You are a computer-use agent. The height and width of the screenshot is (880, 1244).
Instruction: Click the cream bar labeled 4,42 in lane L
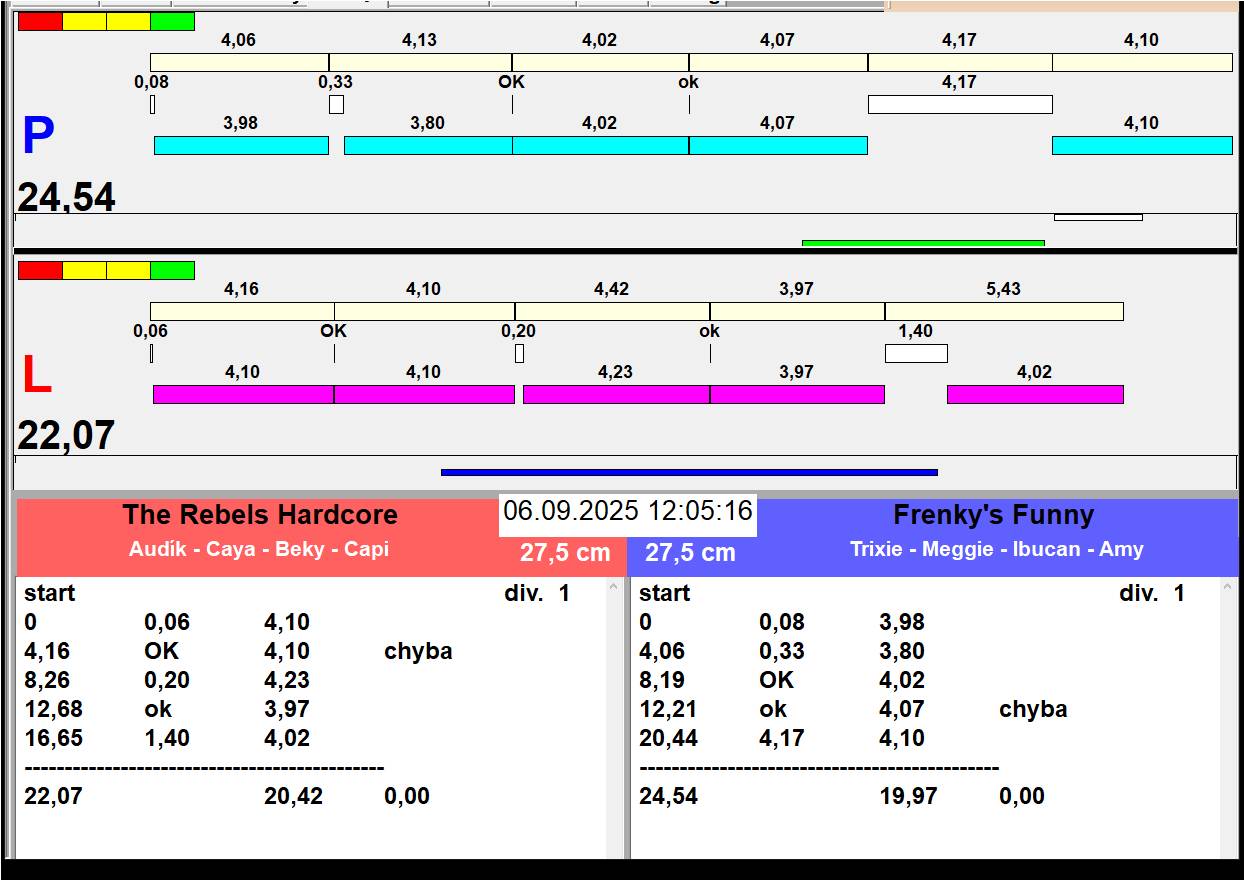tap(612, 311)
